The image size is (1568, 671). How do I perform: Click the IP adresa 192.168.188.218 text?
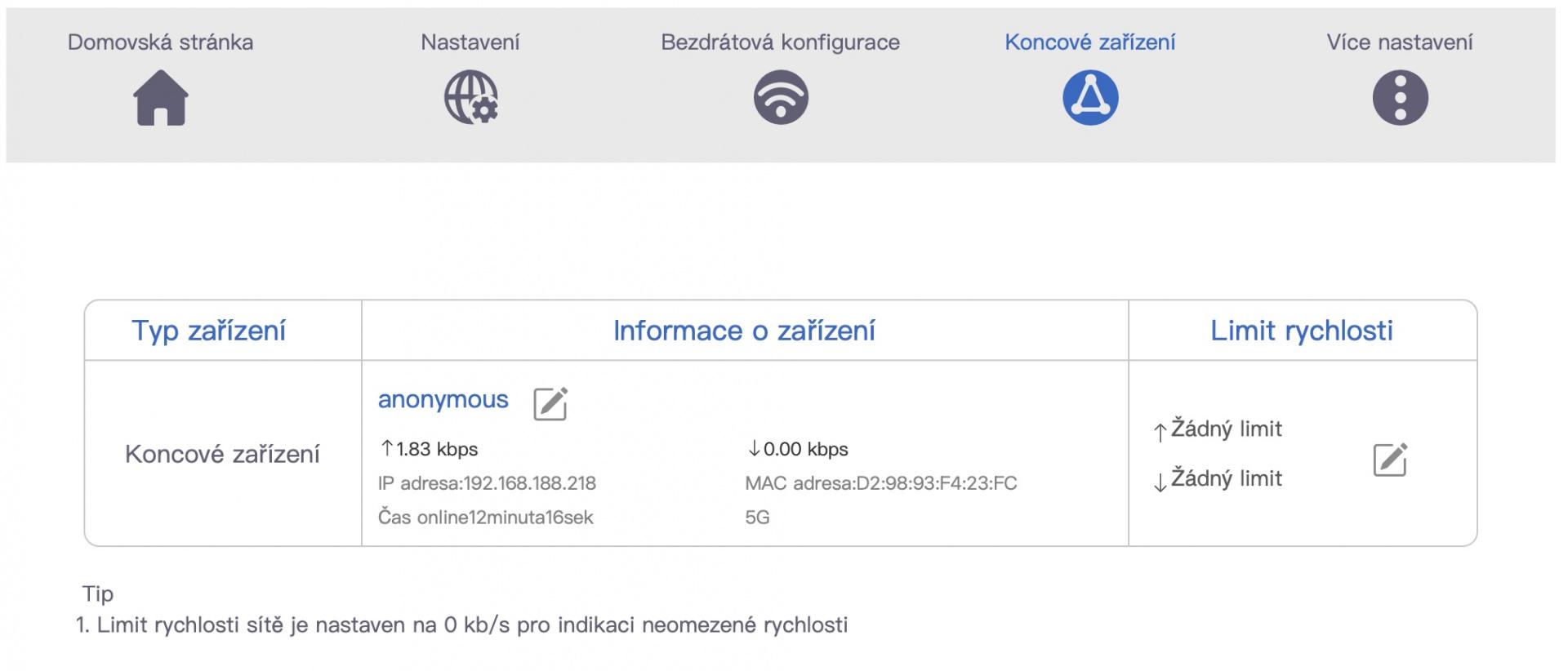pyautogui.click(x=487, y=483)
